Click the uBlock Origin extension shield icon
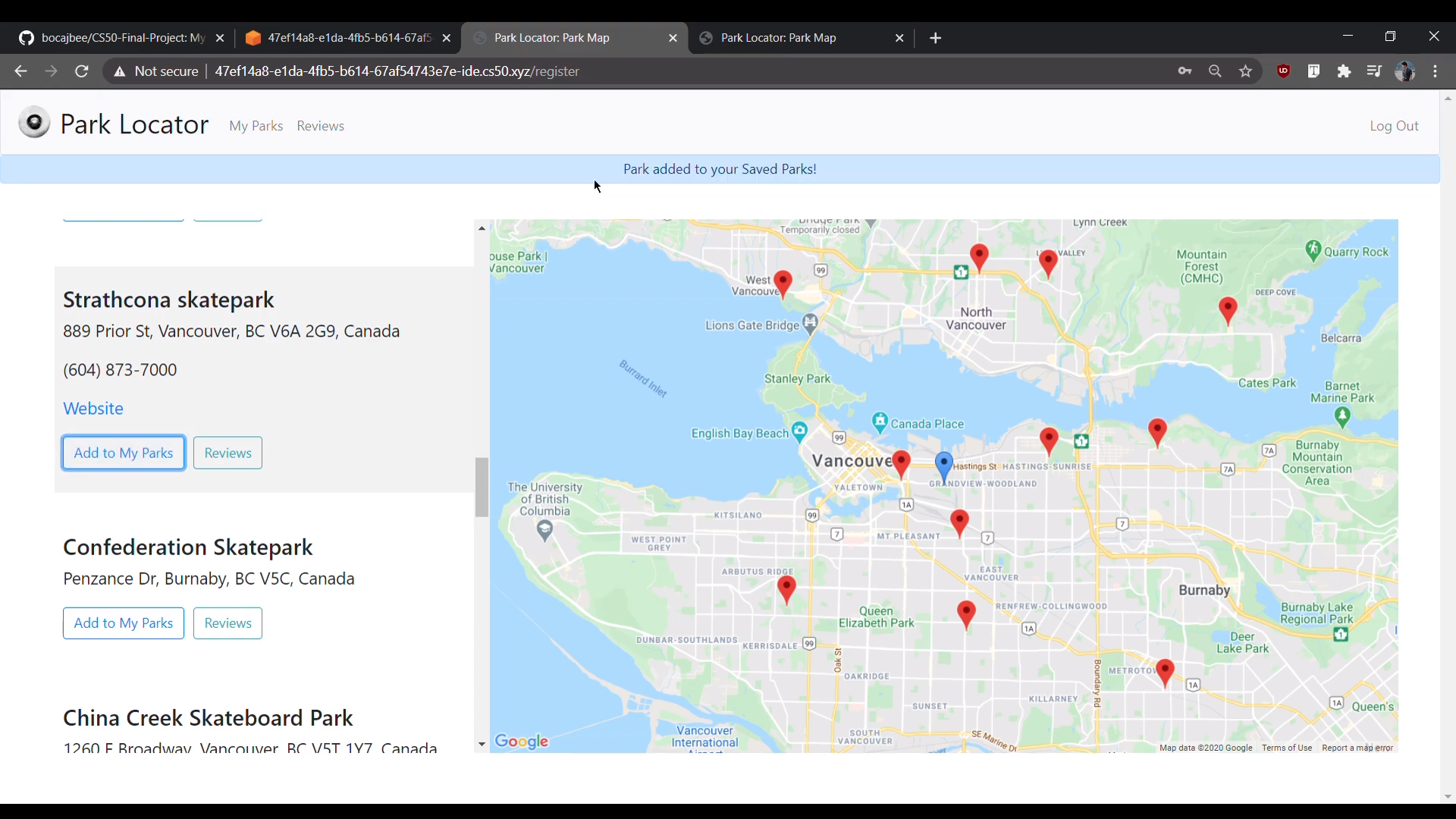The image size is (1456, 819). (x=1284, y=71)
